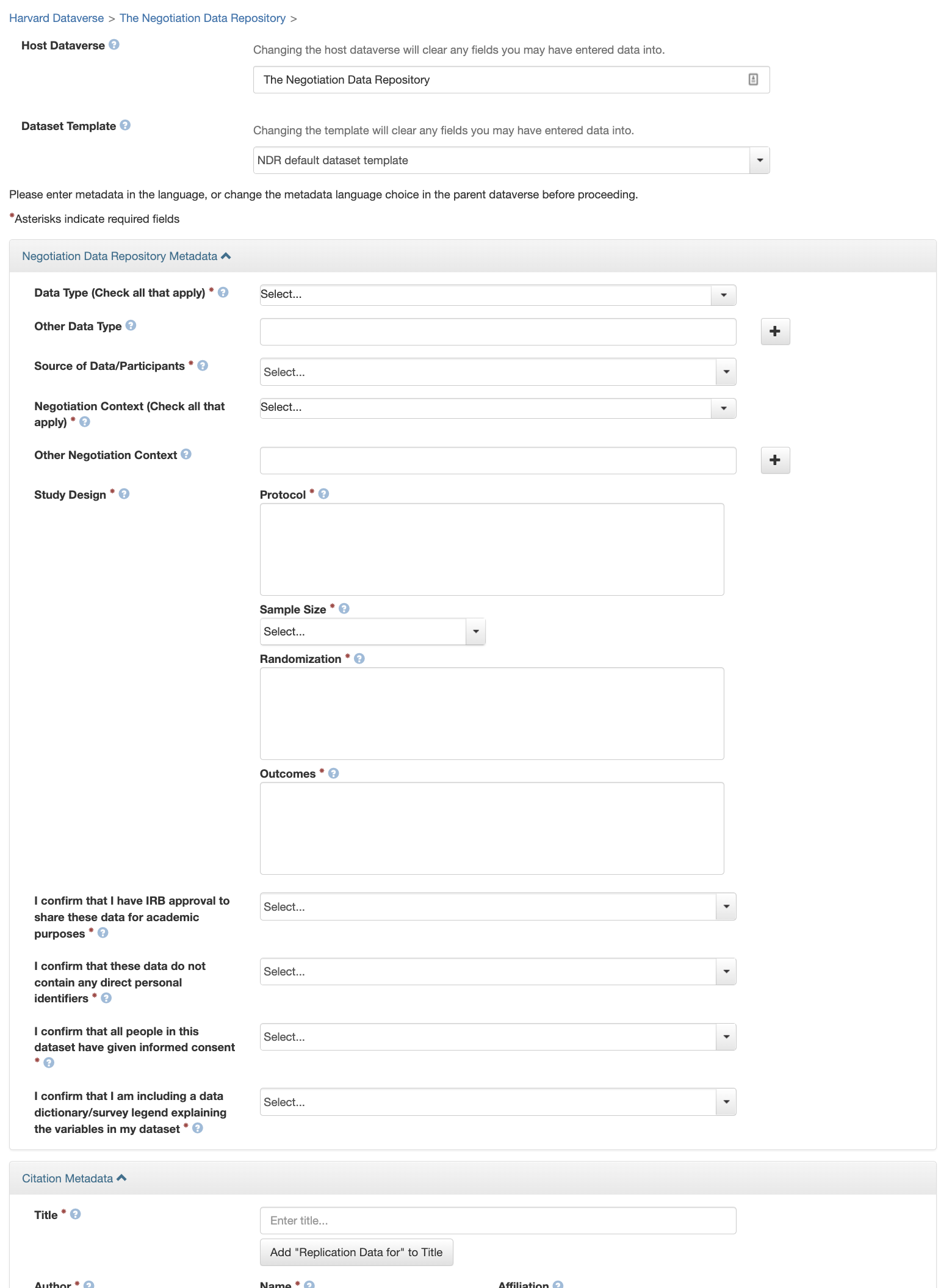Click the title entry field
952x1288 pixels.
pos(498,1220)
